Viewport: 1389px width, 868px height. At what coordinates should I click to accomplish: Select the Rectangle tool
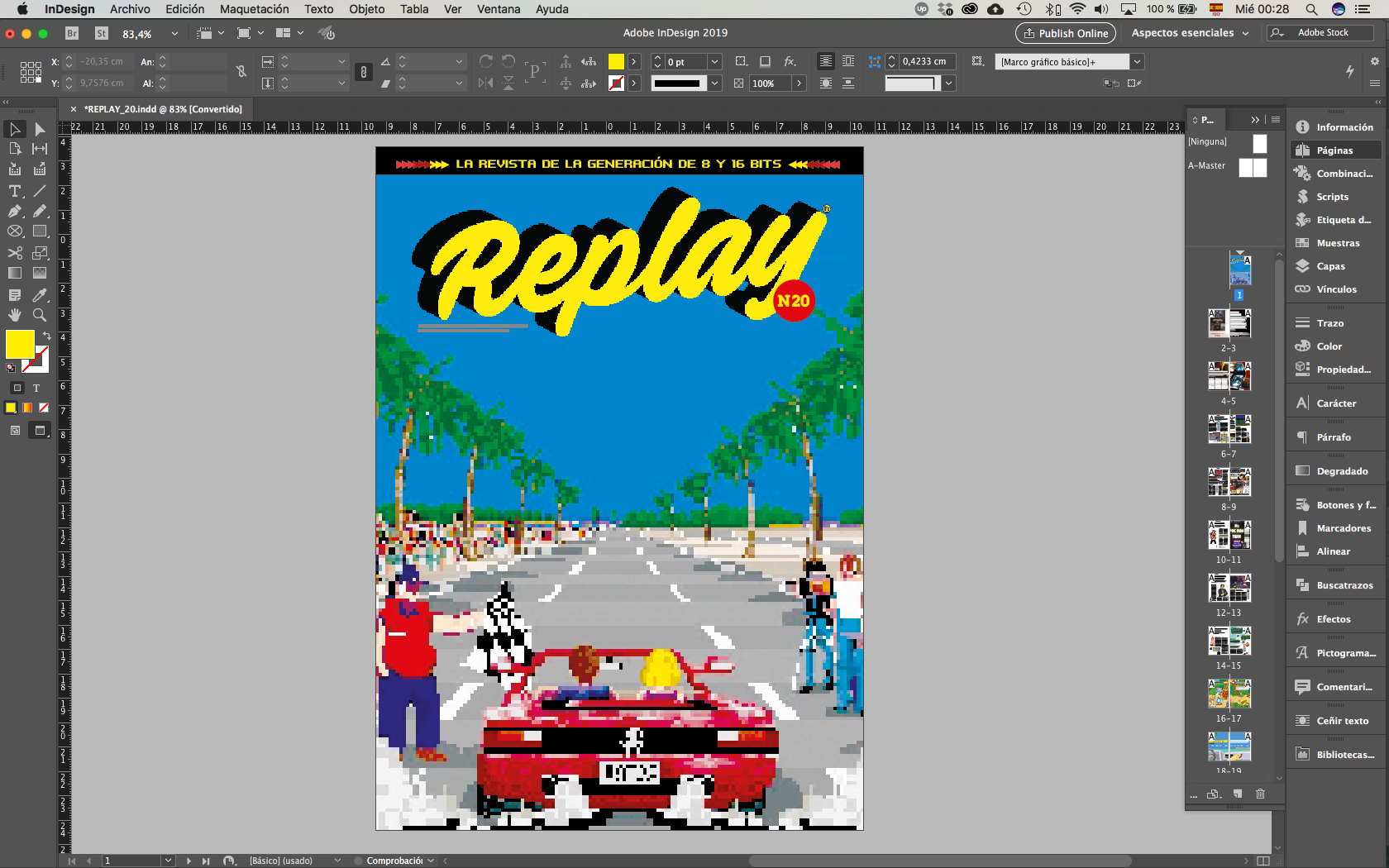click(40, 231)
